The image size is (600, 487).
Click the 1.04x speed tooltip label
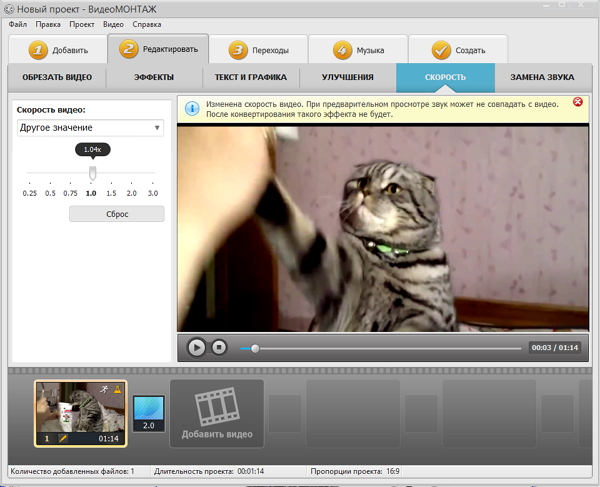(93, 150)
